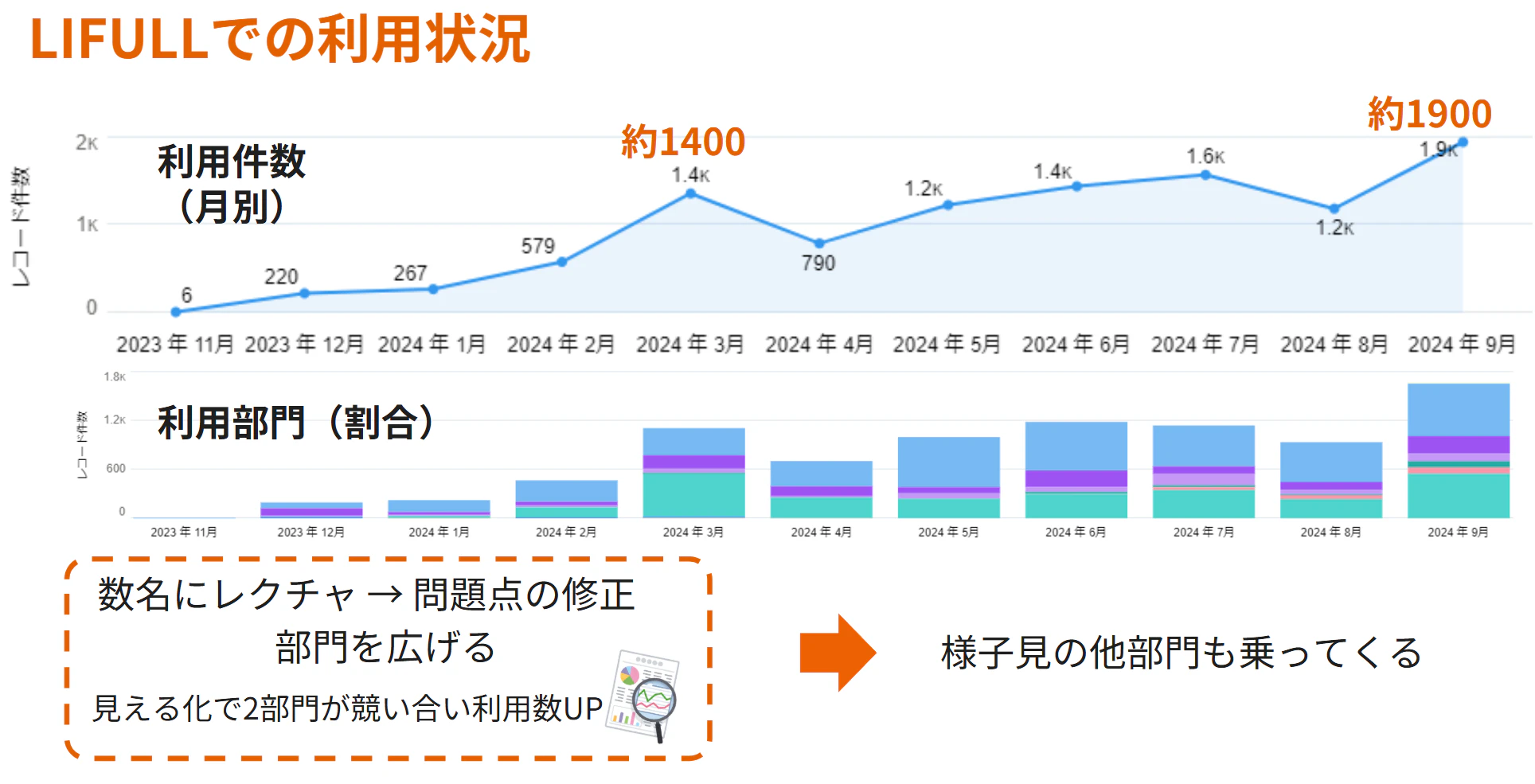This screenshot has width=1535, height=784.
Task: Click the 2024年4月 stacked bar
Action: pyautogui.click(x=822, y=490)
